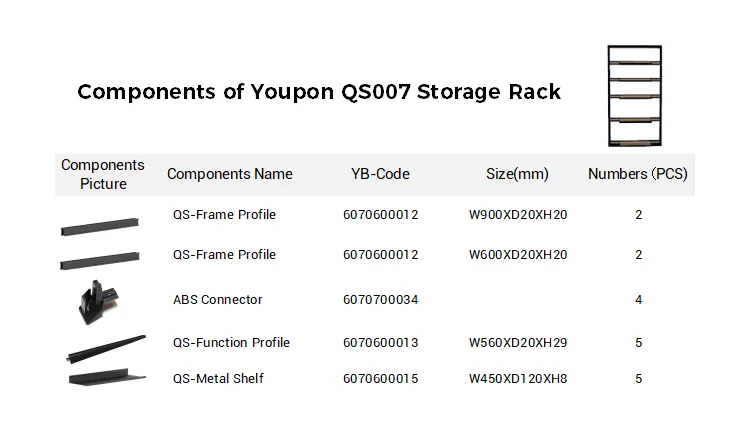The height and width of the screenshot is (446, 749).
Task: Click the QS-Metal Shelf component picture
Action: click(107, 378)
